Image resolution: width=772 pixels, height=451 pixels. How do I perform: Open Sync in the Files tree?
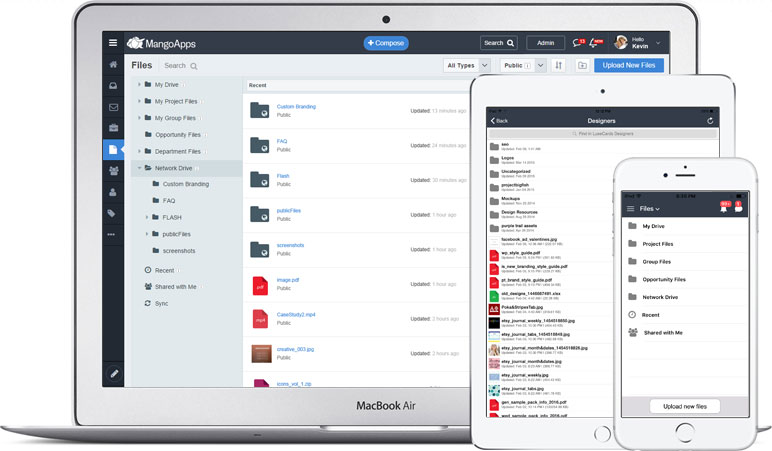161,303
